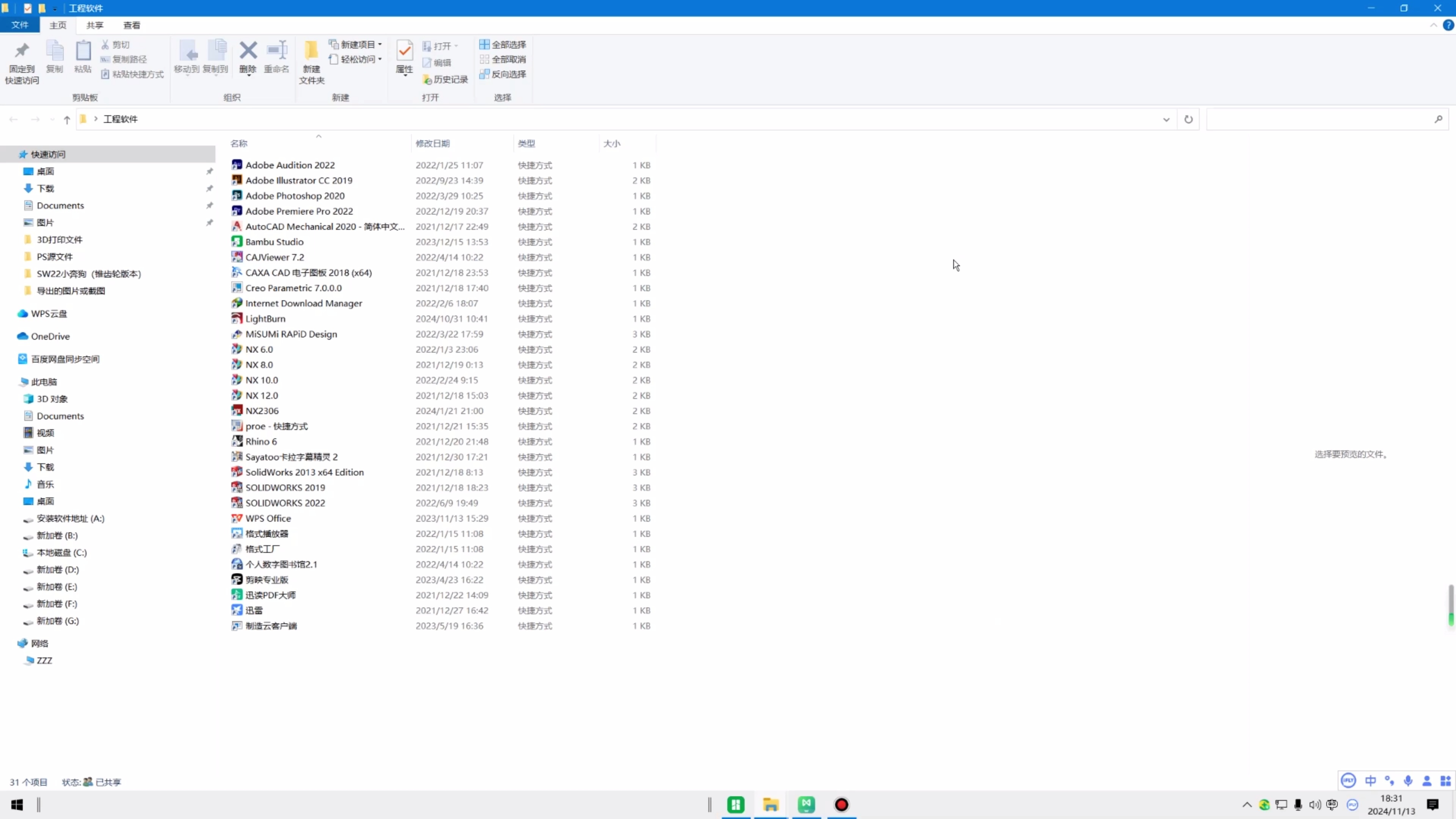The width and height of the screenshot is (1456, 819).
Task: Open the Windows Start menu
Action: point(17,804)
